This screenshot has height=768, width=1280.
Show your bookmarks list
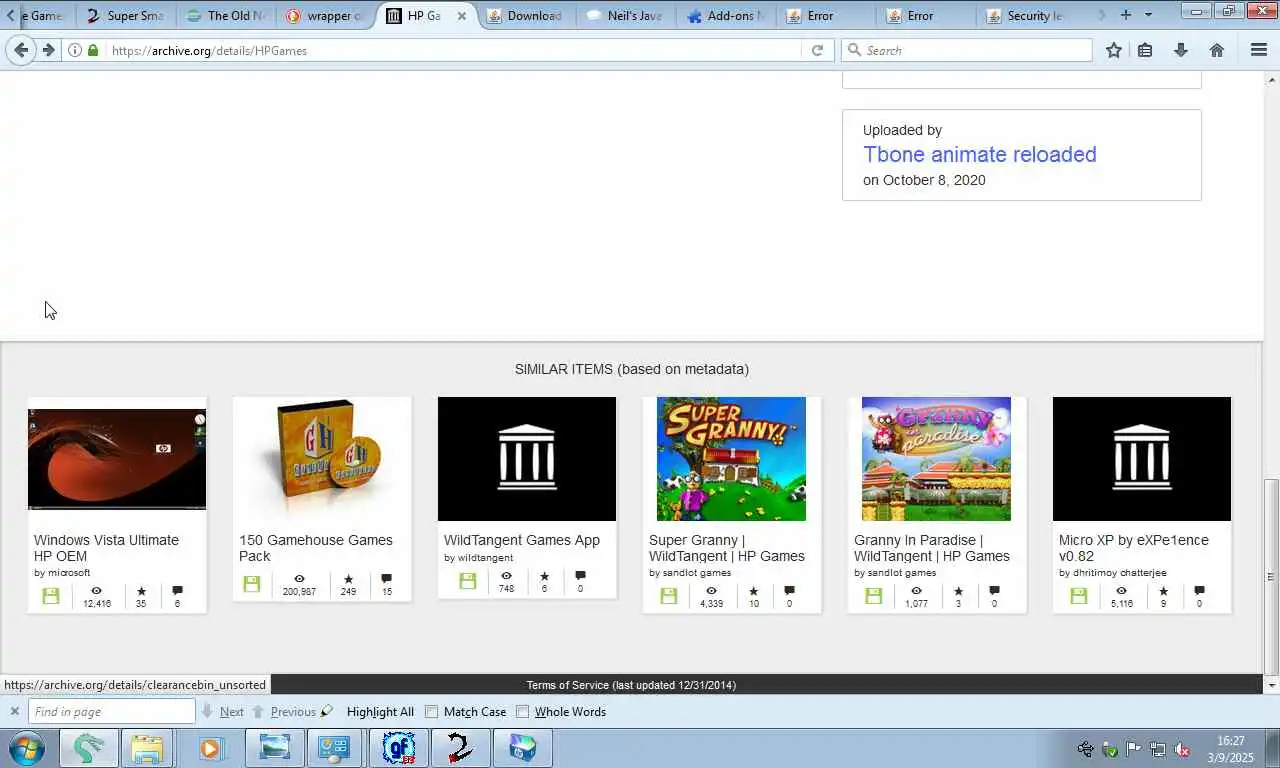coord(1146,50)
